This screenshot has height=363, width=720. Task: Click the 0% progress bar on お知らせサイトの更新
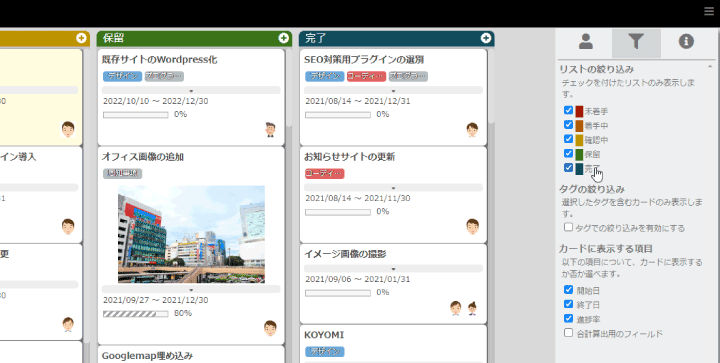pyautogui.click(x=338, y=212)
